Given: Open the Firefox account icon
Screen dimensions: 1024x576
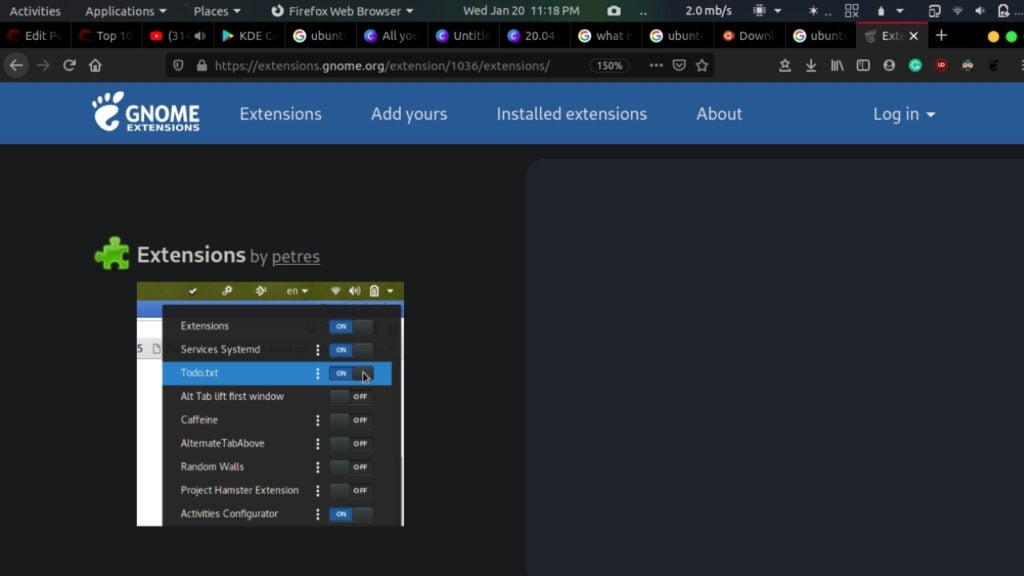Looking at the screenshot, I should (889, 65).
